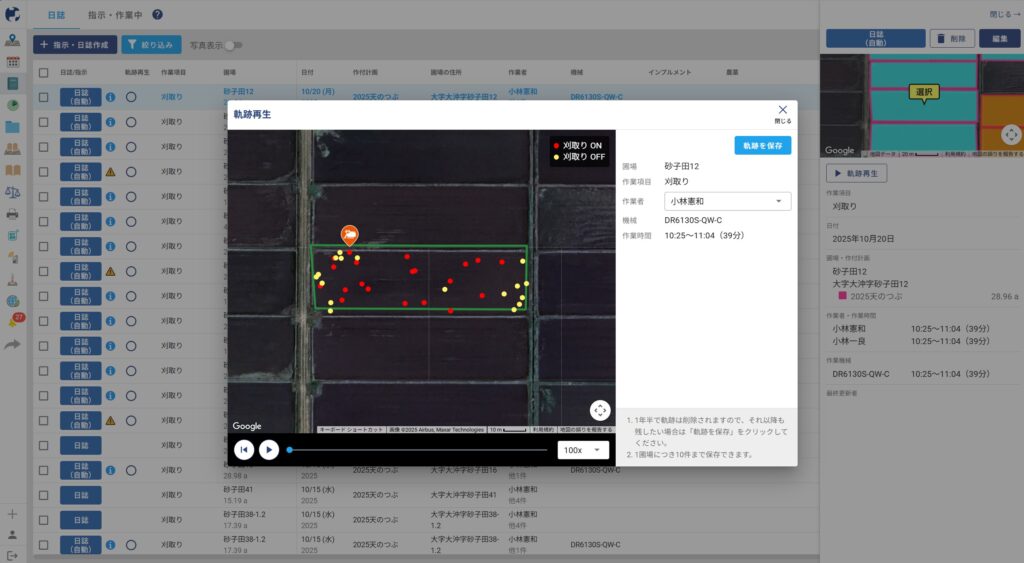1024x563 pixels.
Task: Expand the 100x playback speed dropdown
Action: (x=583, y=450)
